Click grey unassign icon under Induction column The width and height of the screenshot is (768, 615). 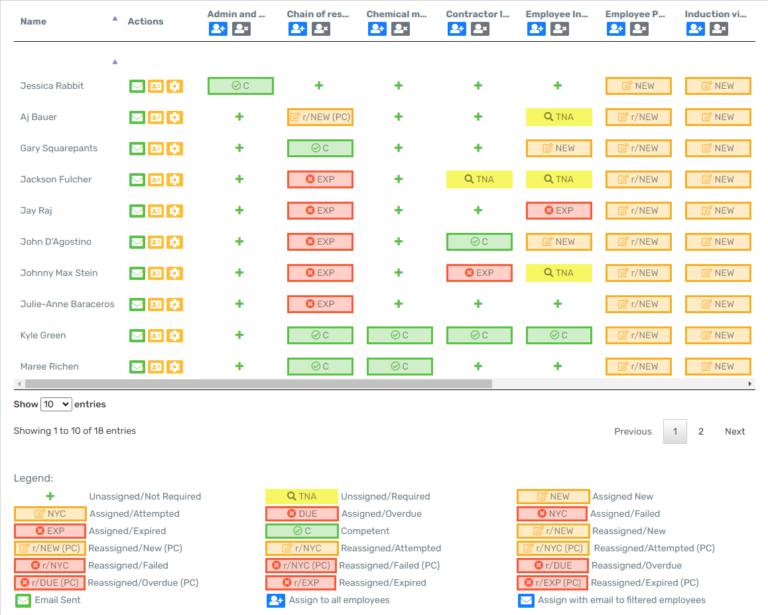(719, 29)
